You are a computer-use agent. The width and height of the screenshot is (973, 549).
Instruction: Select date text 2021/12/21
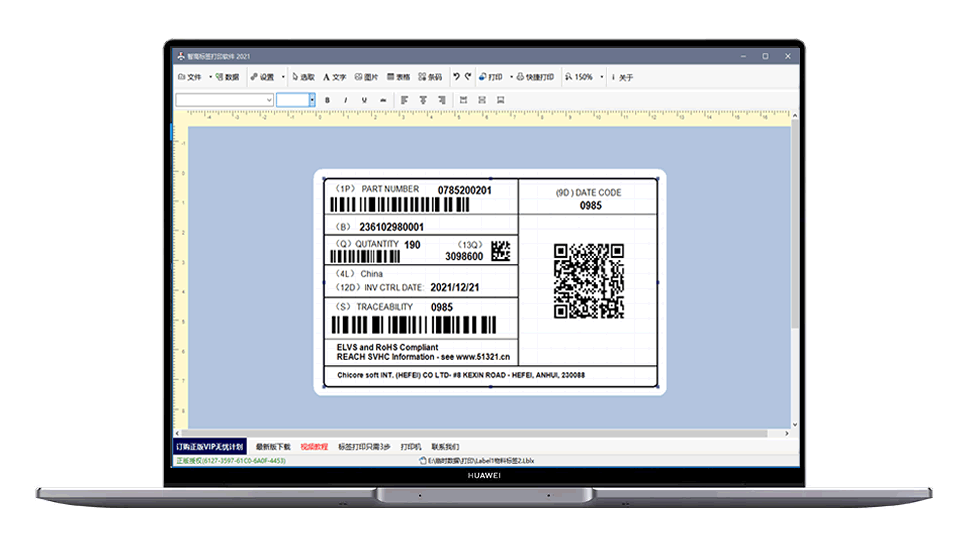(455, 288)
